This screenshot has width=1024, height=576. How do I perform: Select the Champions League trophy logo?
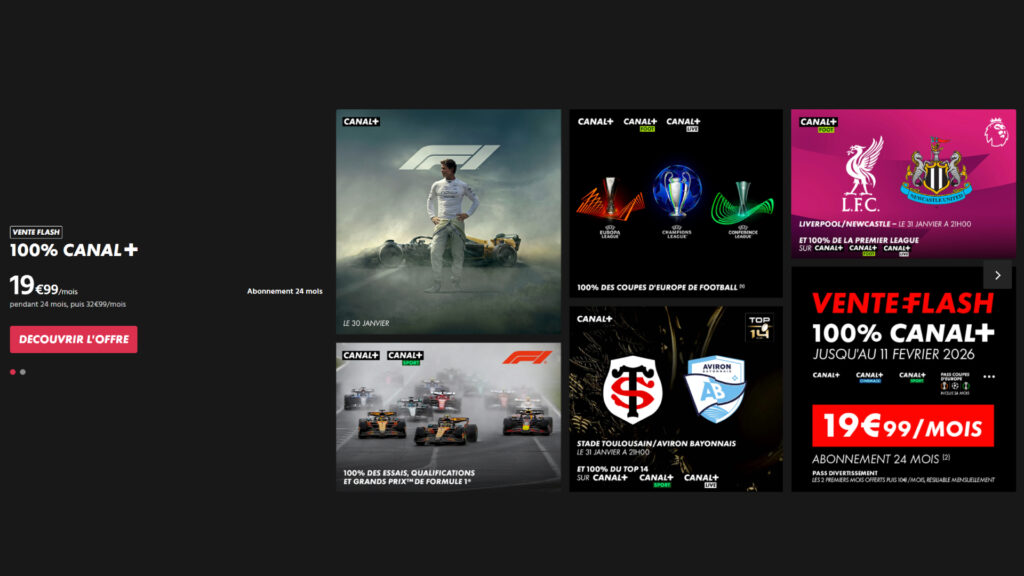(x=677, y=193)
